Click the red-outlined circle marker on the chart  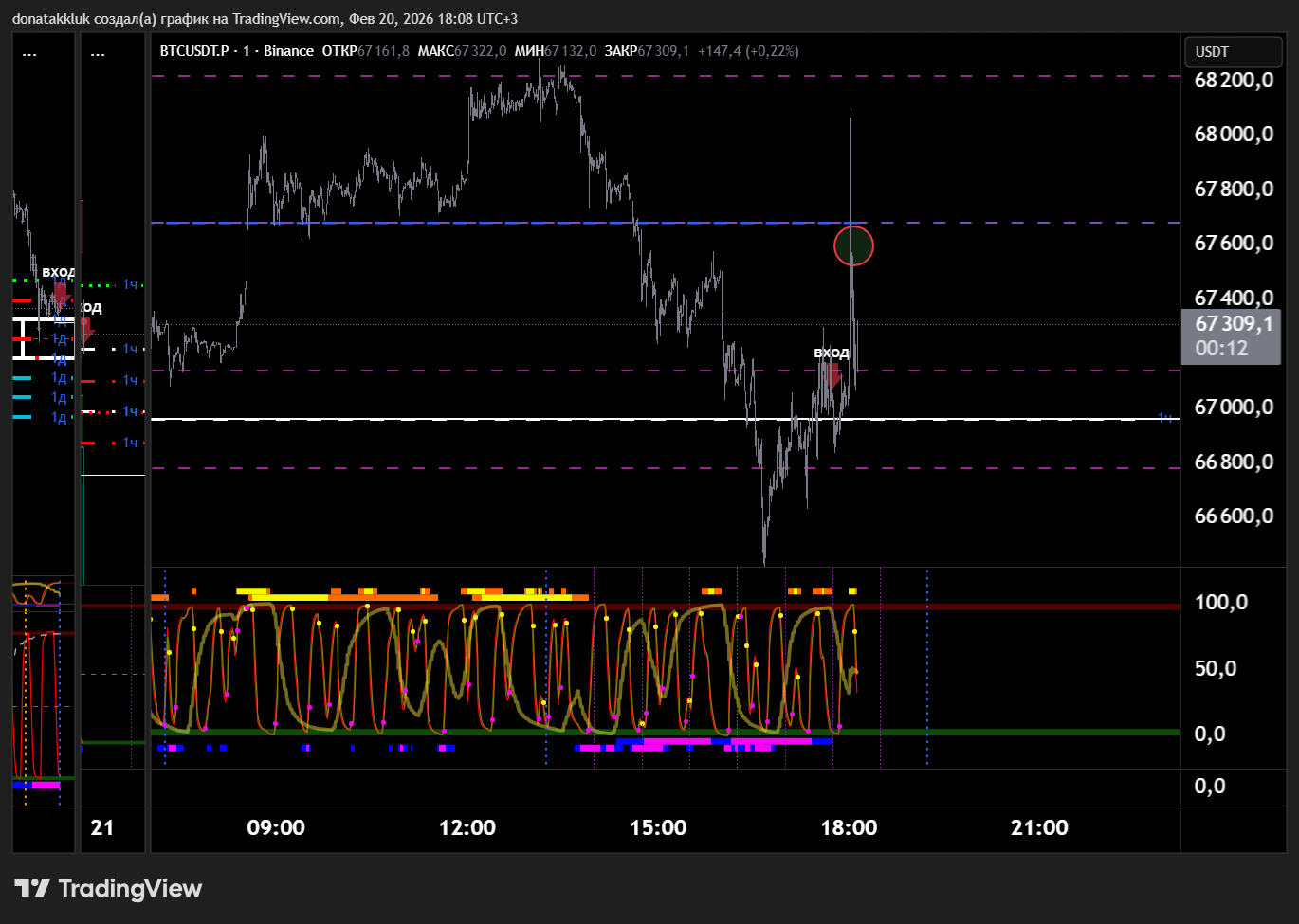pos(853,246)
